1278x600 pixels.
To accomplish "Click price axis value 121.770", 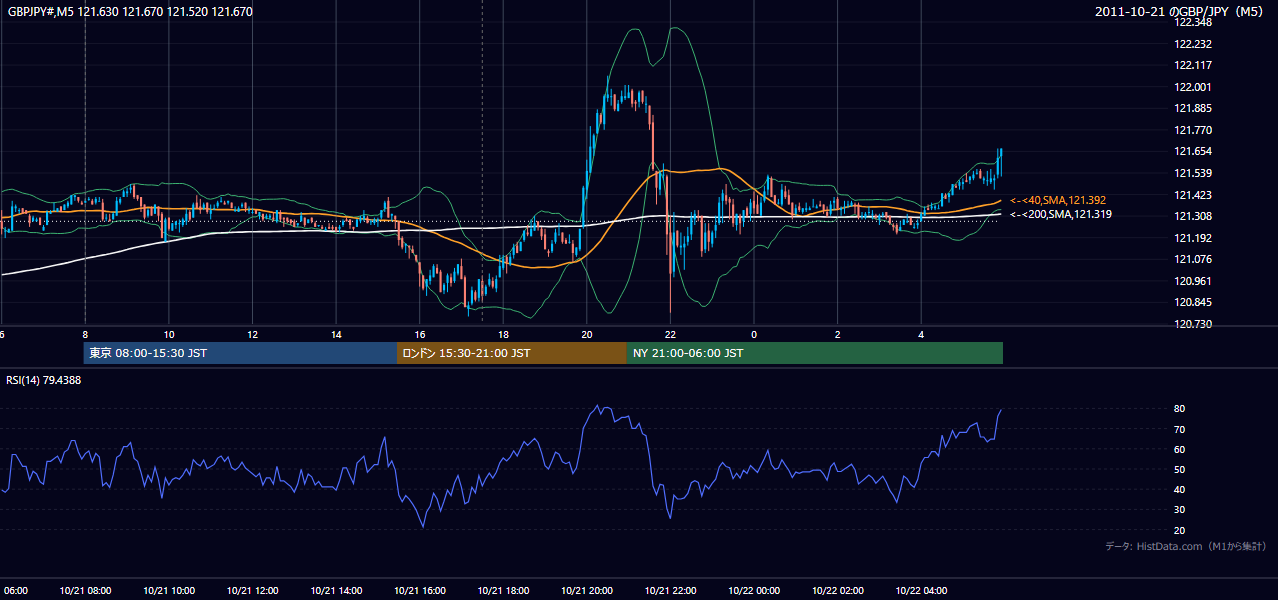I will 1193,130.
